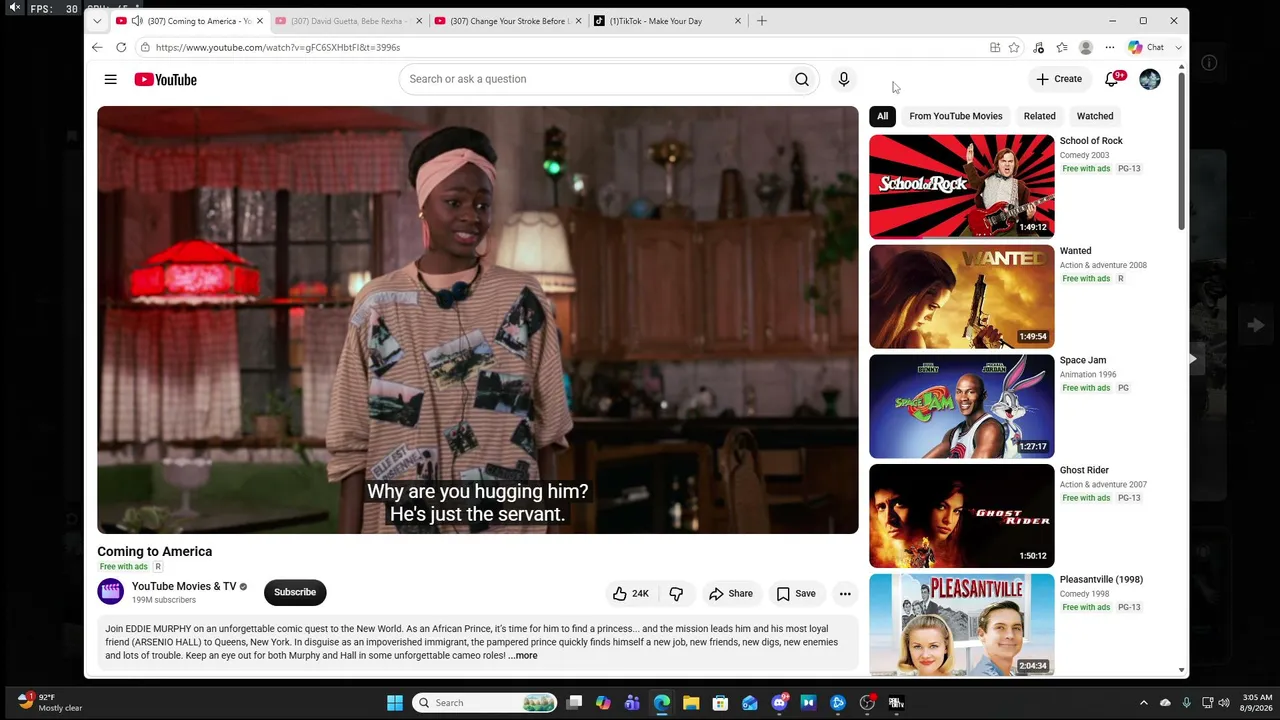Image resolution: width=1280 pixels, height=720 pixels.
Task: Open the tab search dropdown arrow
Action: coord(97,21)
